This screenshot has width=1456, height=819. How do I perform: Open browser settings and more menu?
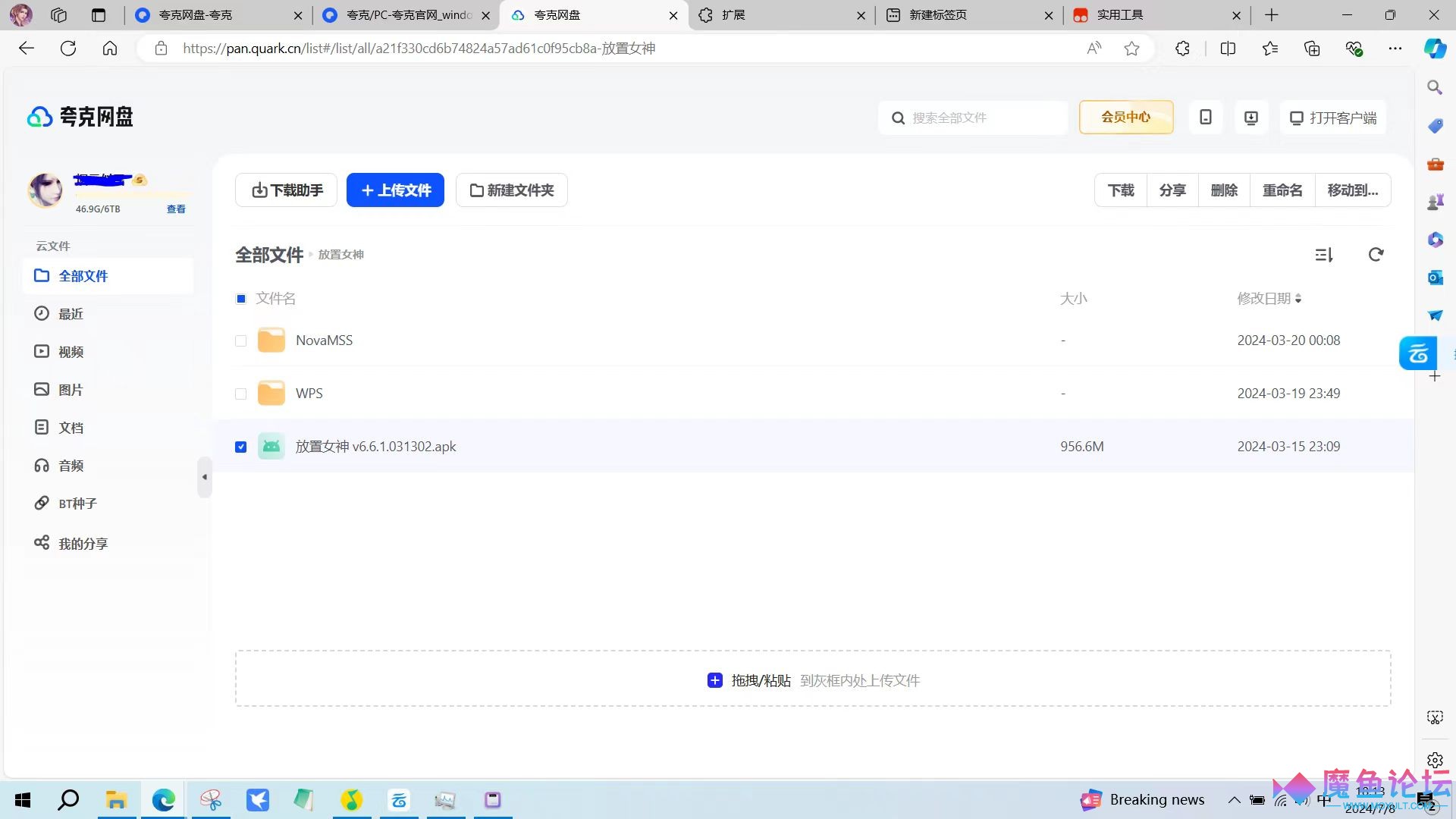point(1395,49)
